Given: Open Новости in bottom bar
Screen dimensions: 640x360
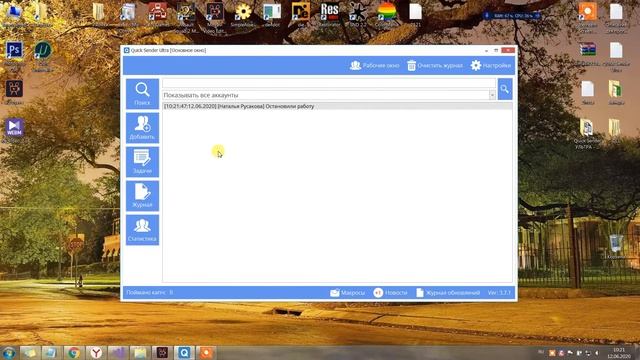Looking at the screenshot, I should point(390,293).
